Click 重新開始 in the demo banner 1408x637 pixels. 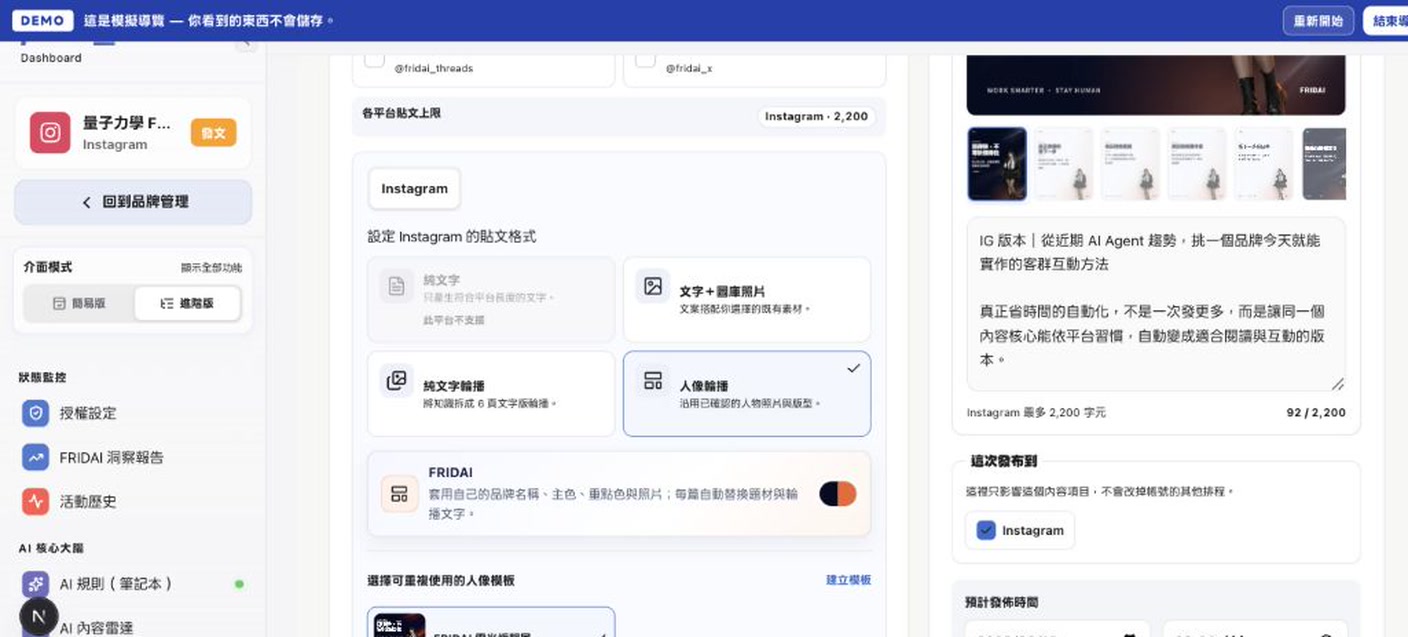click(1318, 20)
